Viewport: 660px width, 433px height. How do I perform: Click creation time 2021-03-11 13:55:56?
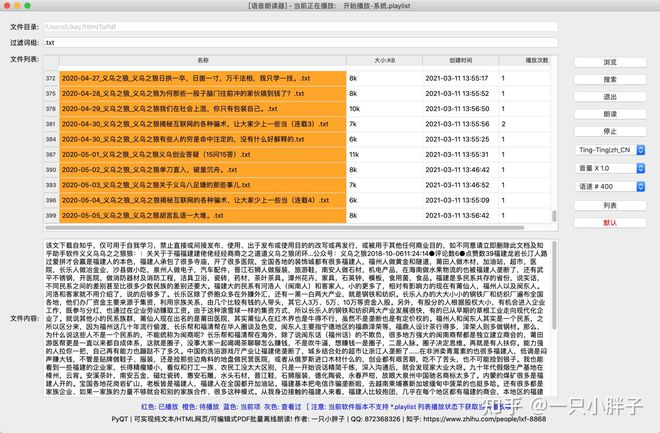[460, 124]
